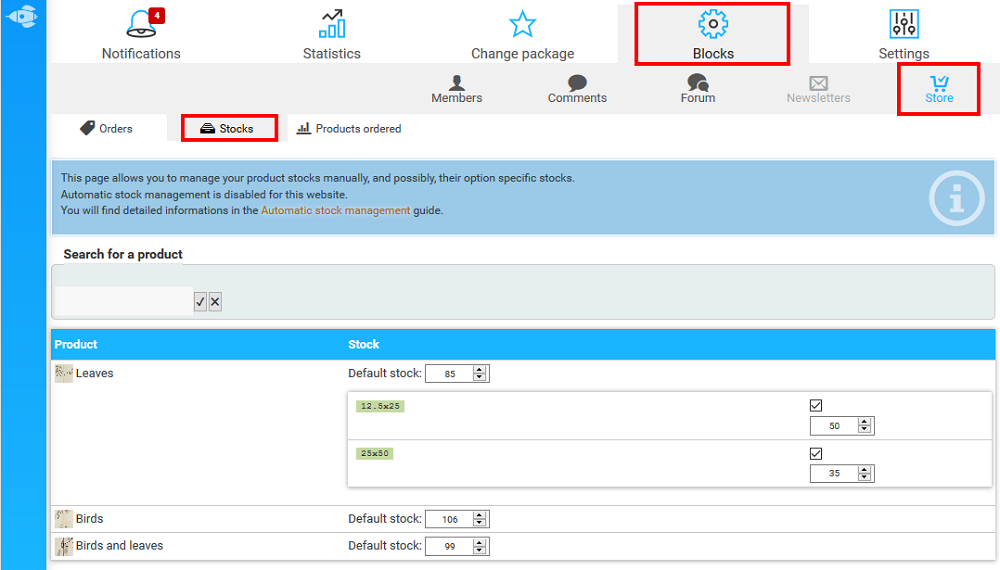Click the red notification badge 4
This screenshot has width=1000, height=570.
coord(156,15)
